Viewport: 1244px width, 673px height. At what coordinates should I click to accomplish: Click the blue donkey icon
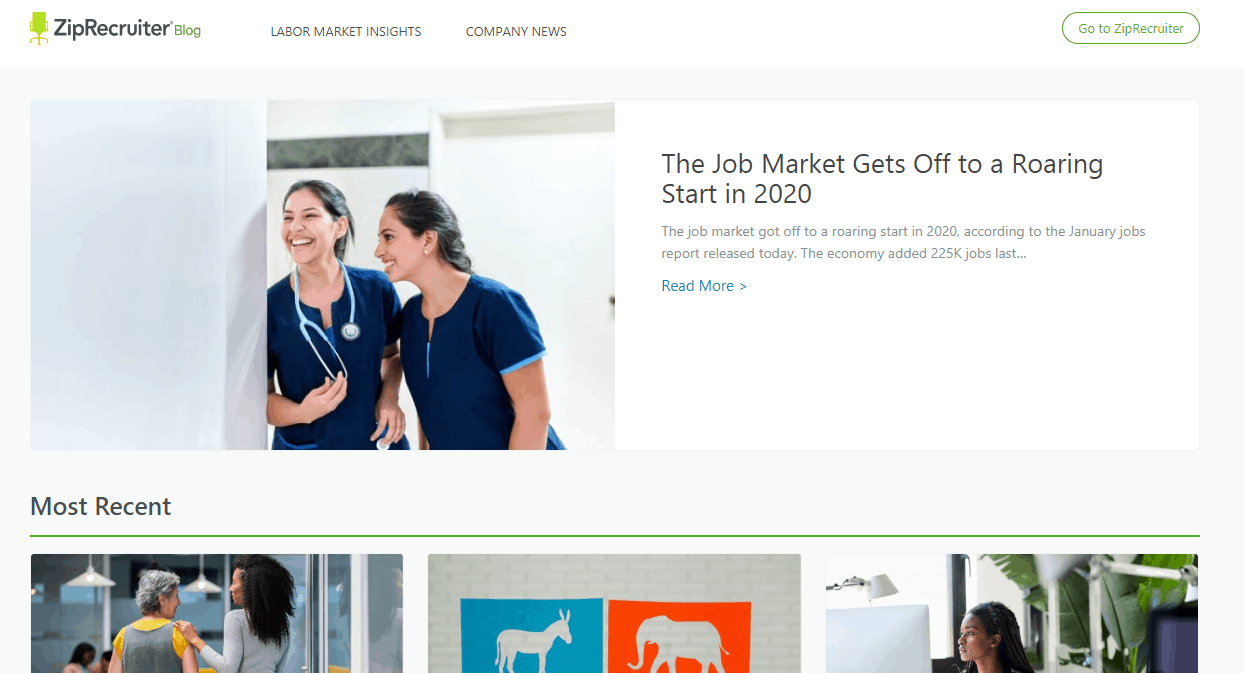click(x=532, y=640)
